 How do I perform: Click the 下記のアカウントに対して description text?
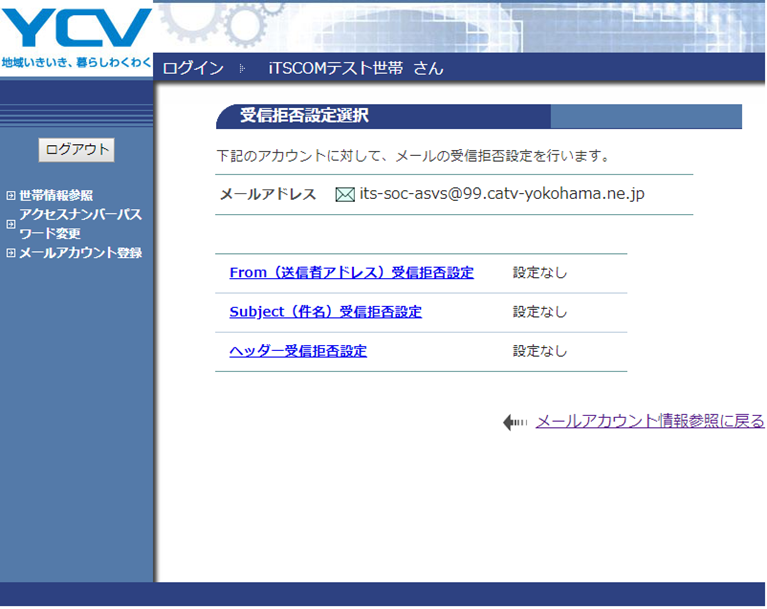(x=413, y=156)
